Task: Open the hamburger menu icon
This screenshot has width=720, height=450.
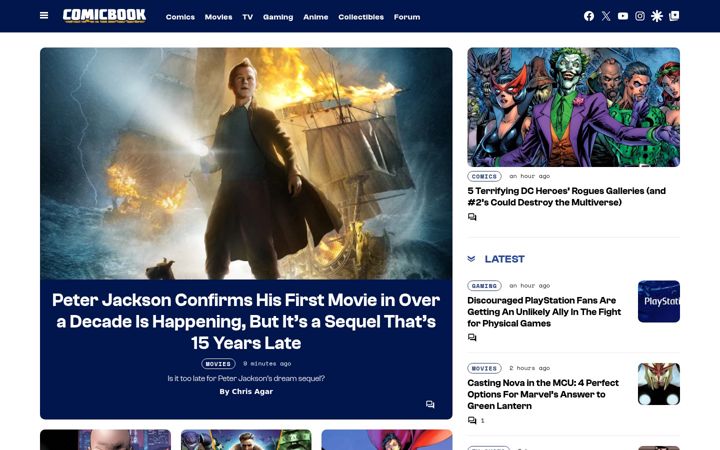Action: (44, 16)
